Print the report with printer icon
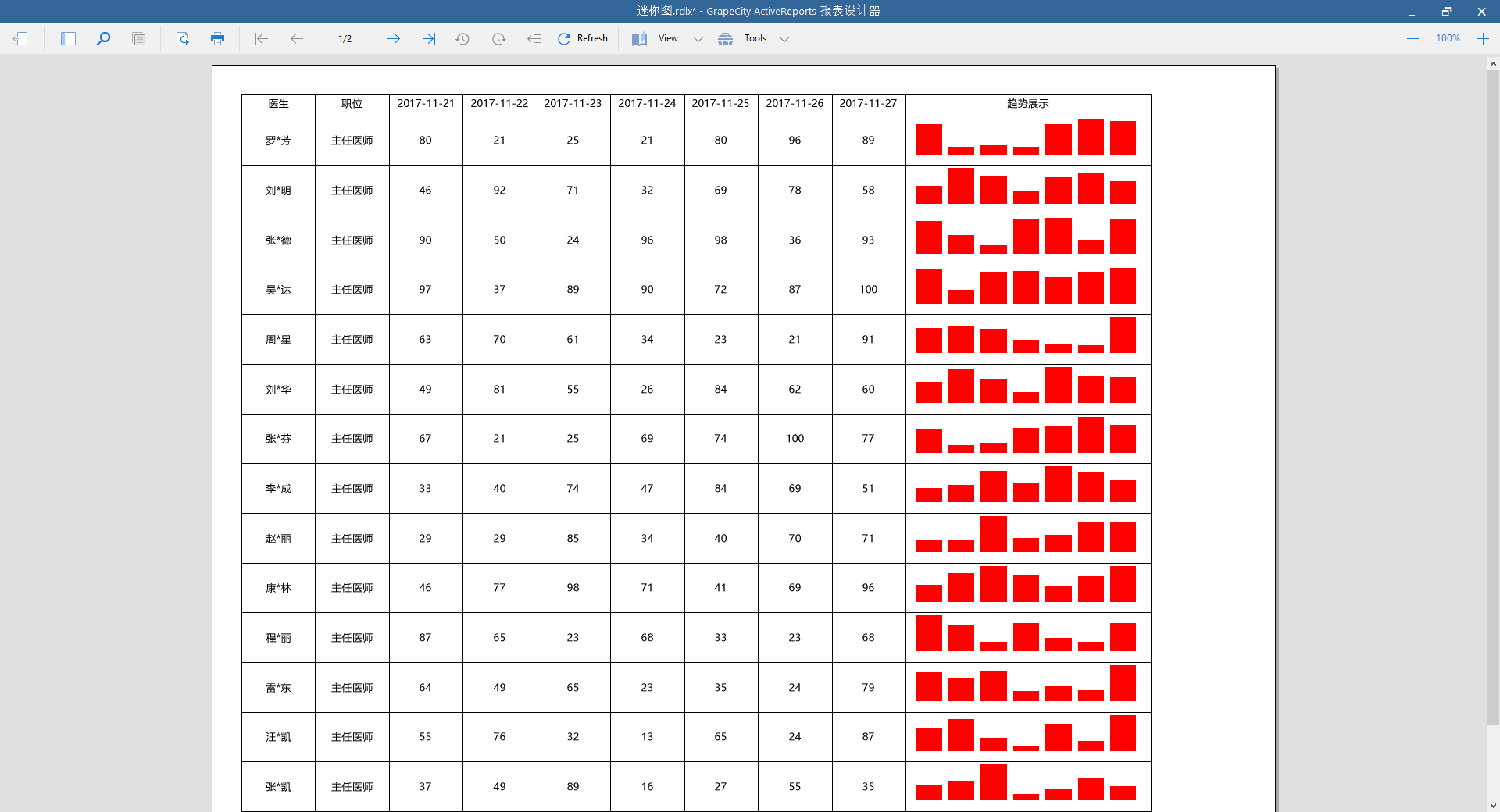This screenshot has width=1500, height=812. pos(218,38)
